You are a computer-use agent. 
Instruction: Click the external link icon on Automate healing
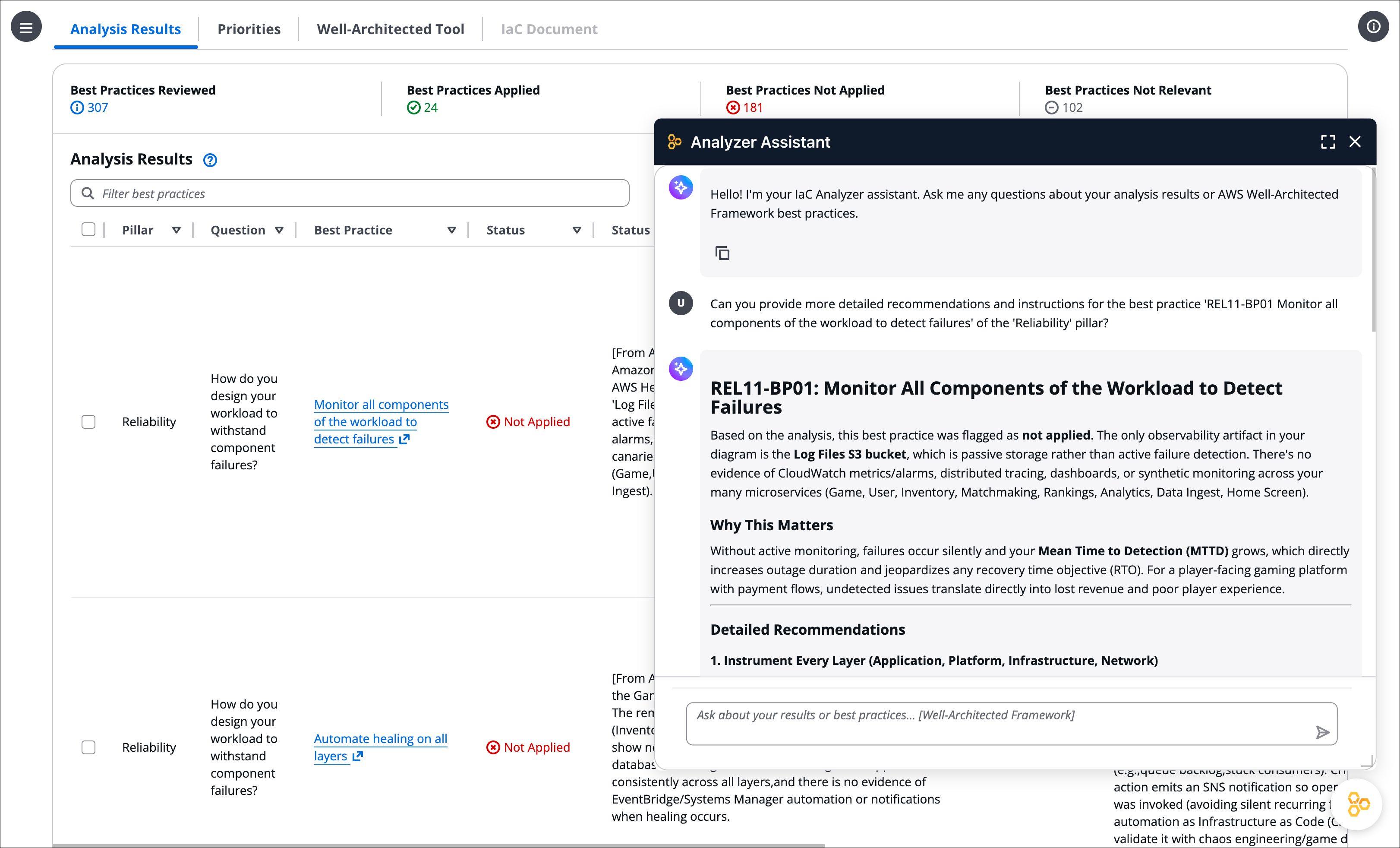point(357,756)
